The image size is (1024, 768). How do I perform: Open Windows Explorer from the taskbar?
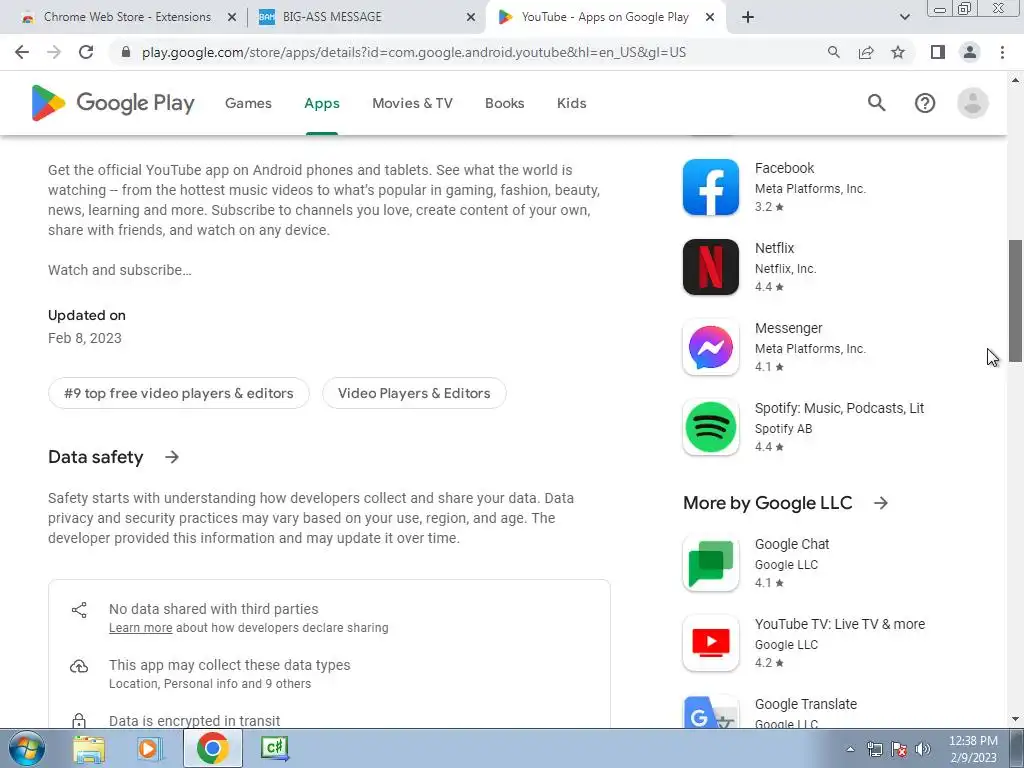(89, 748)
